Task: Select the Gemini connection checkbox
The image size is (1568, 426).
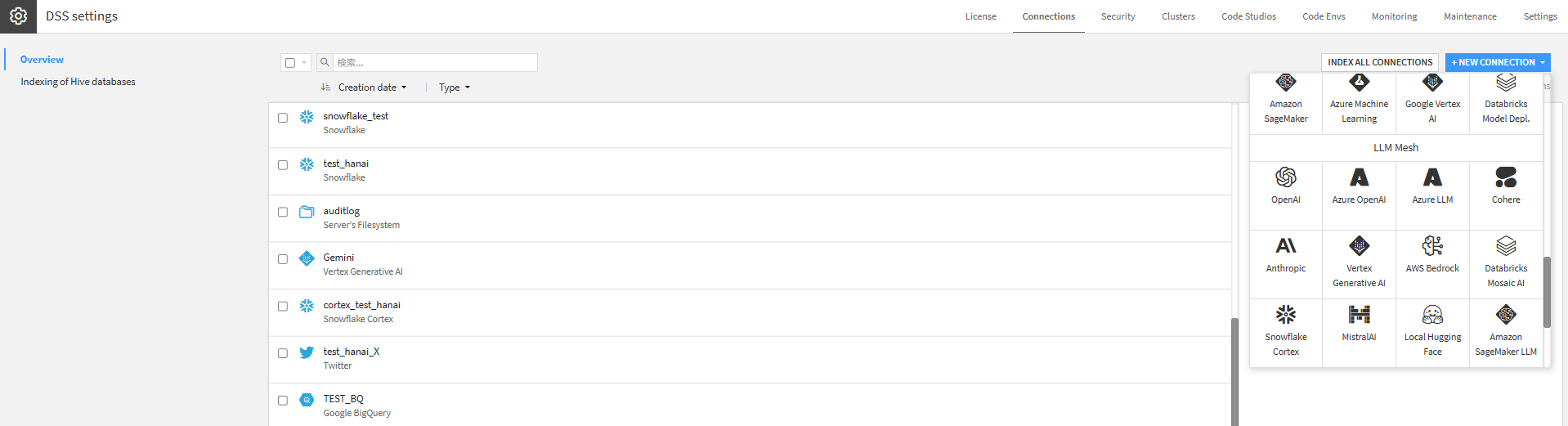Action: (283, 259)
